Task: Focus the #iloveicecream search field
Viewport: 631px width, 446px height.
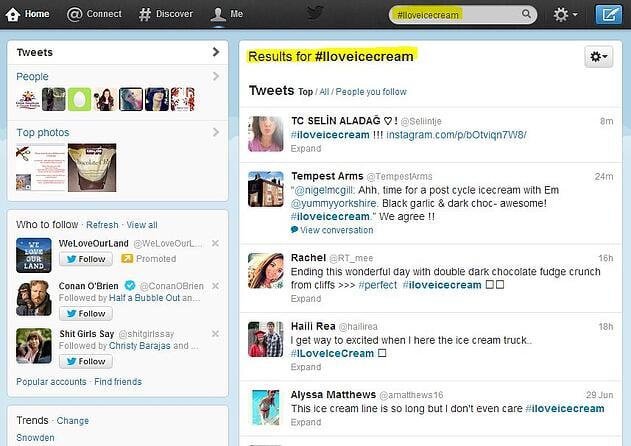Action: click(463, 15)
